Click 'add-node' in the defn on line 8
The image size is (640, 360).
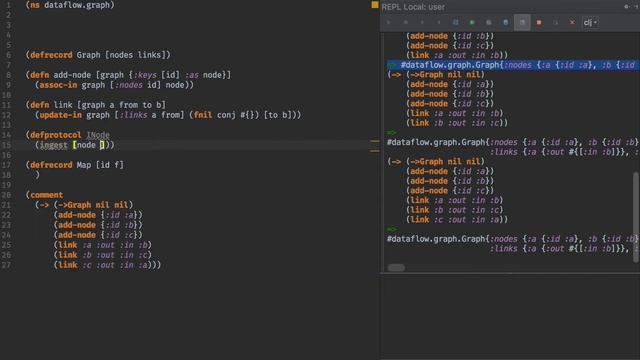(72, 75)
